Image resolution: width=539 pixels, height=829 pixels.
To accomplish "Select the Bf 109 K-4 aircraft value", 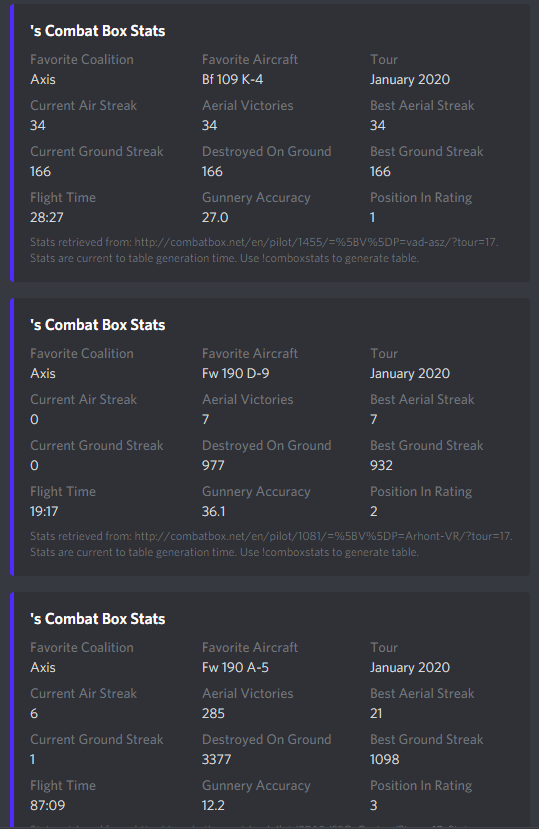I will (232, 80).
